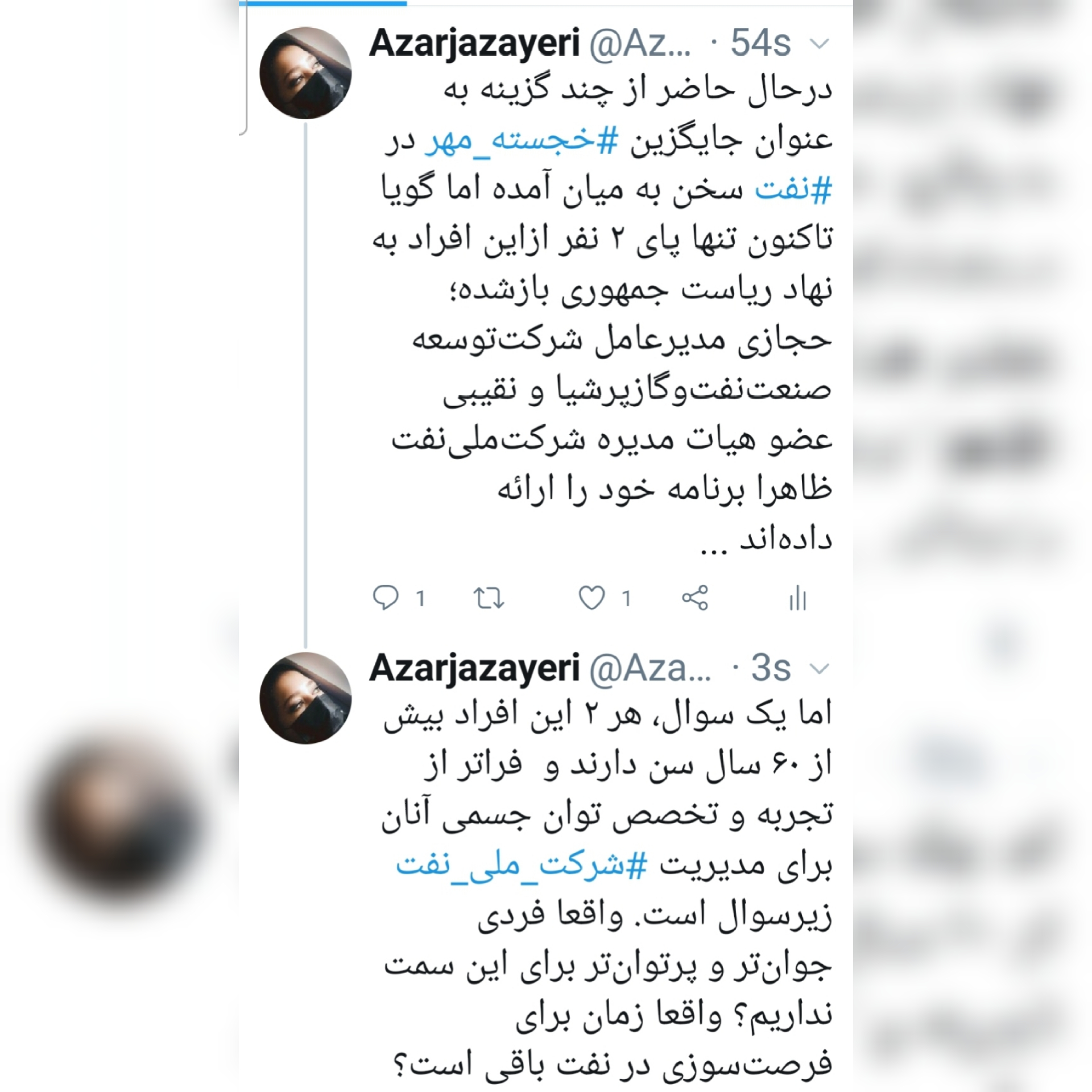1092x1092 pixels.
Task: Open Azarjazayeri name on first tweet
Action: pyautogui.click(x=474, y=44)
